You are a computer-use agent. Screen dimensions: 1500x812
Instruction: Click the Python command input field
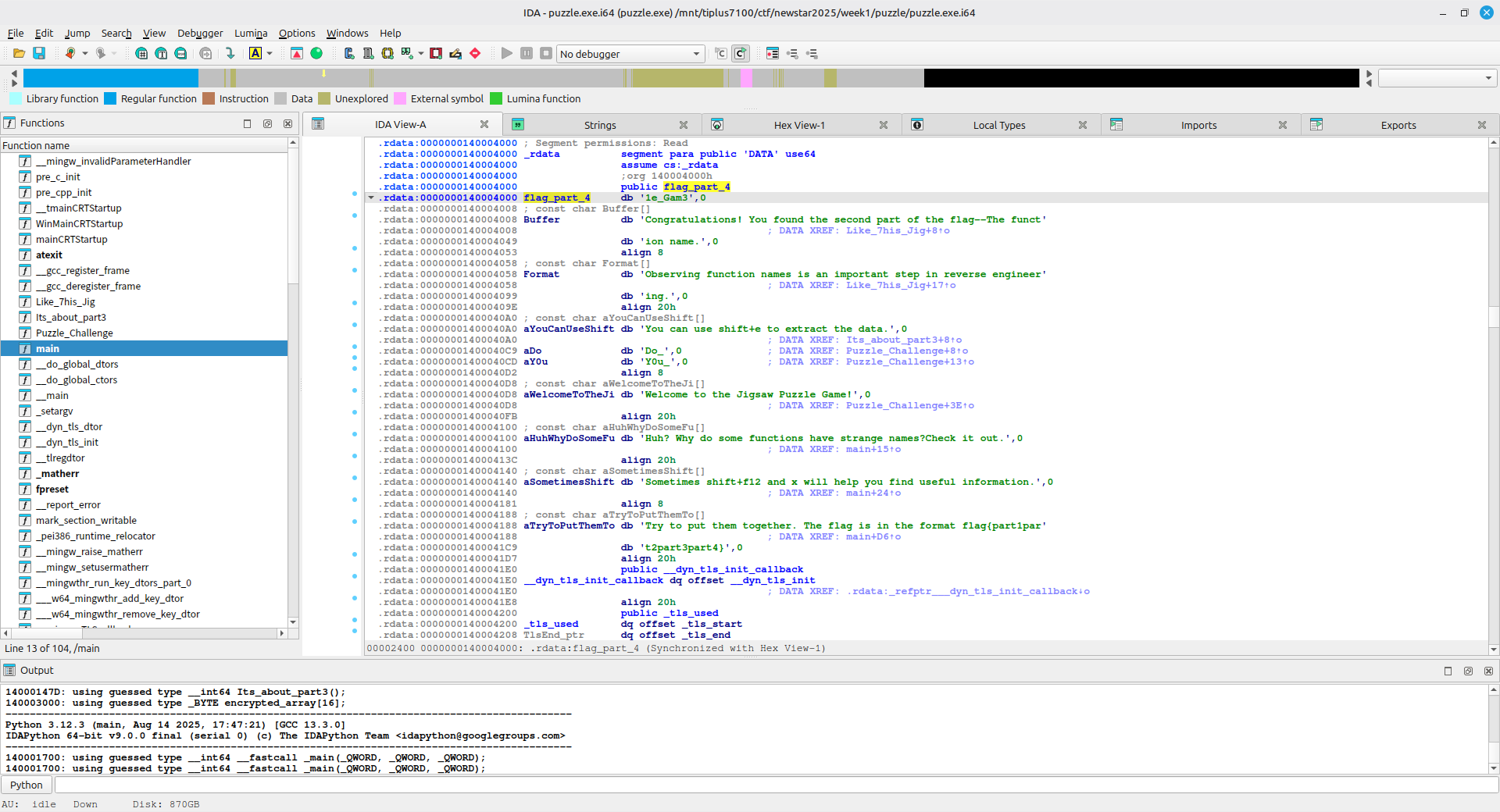(773, 785)
